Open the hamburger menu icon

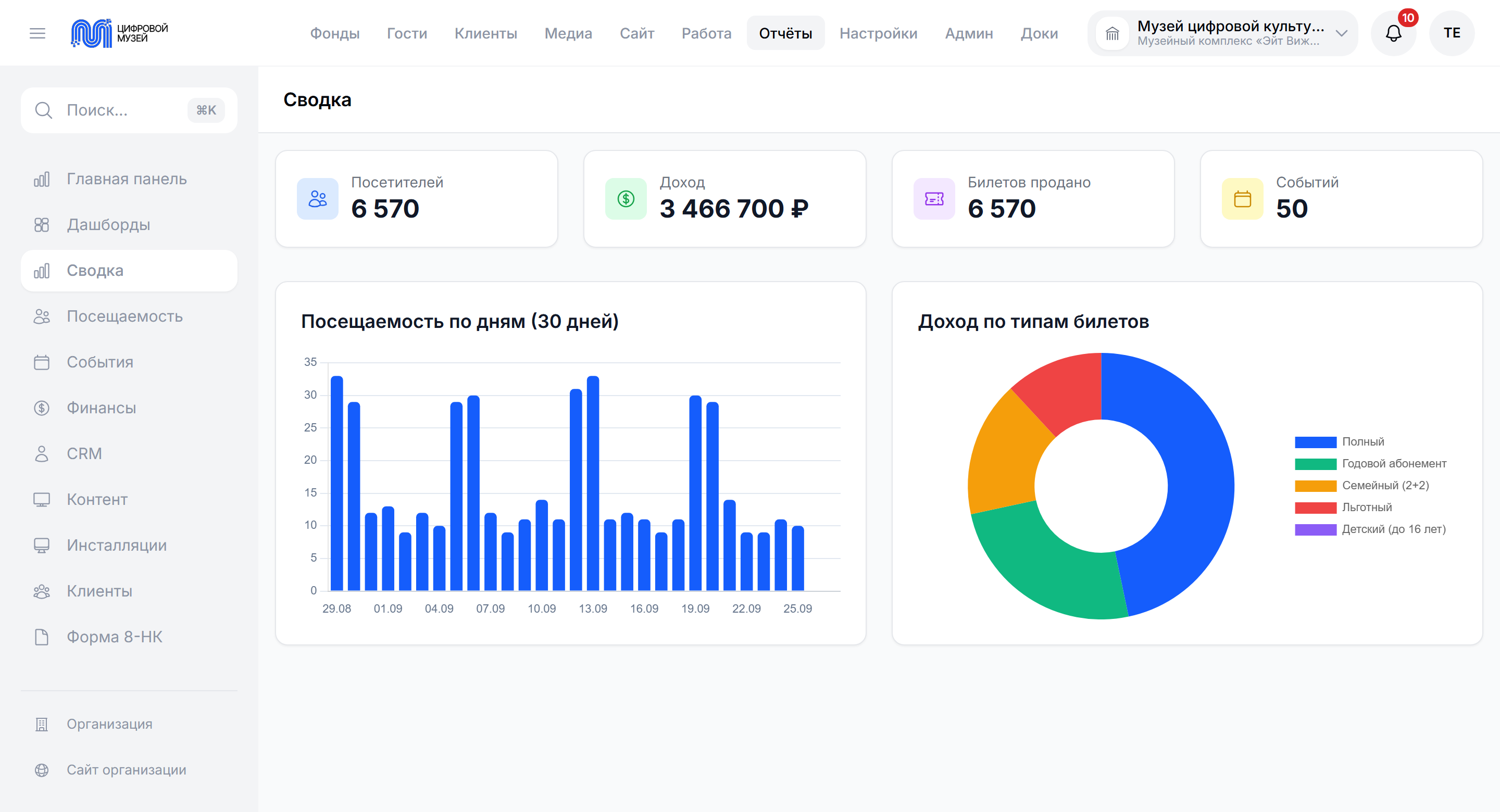(x=37, y=33)
